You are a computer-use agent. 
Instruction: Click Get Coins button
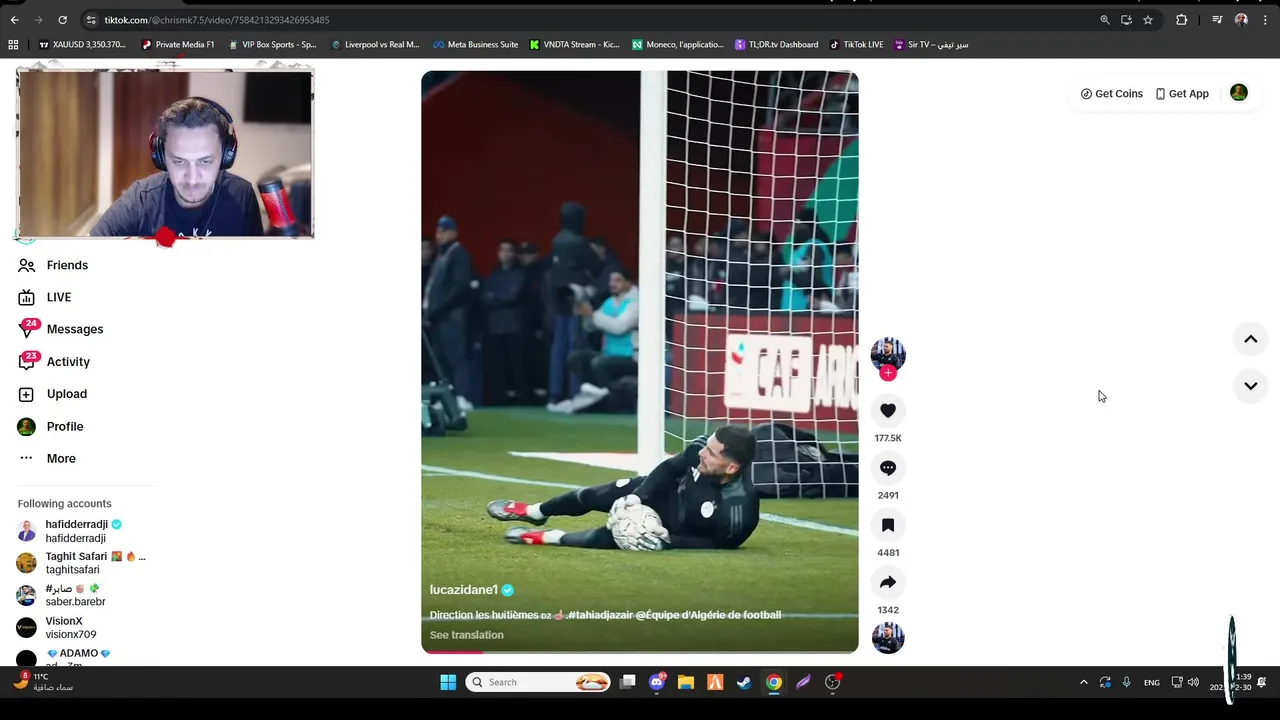[x=1111, y=94]
